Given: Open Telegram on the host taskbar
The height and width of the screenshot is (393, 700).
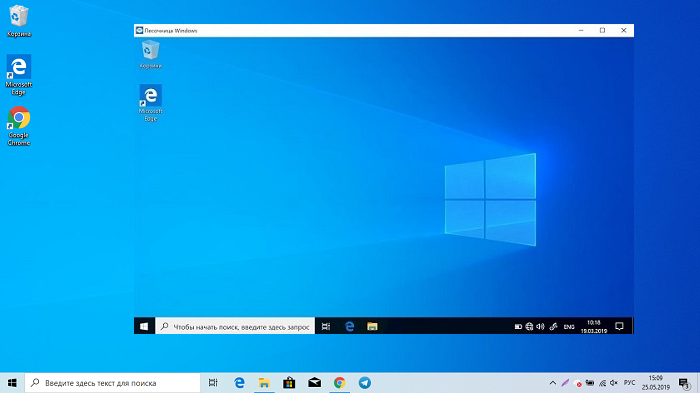Looking at the screenshot, I should coord(365,383).
